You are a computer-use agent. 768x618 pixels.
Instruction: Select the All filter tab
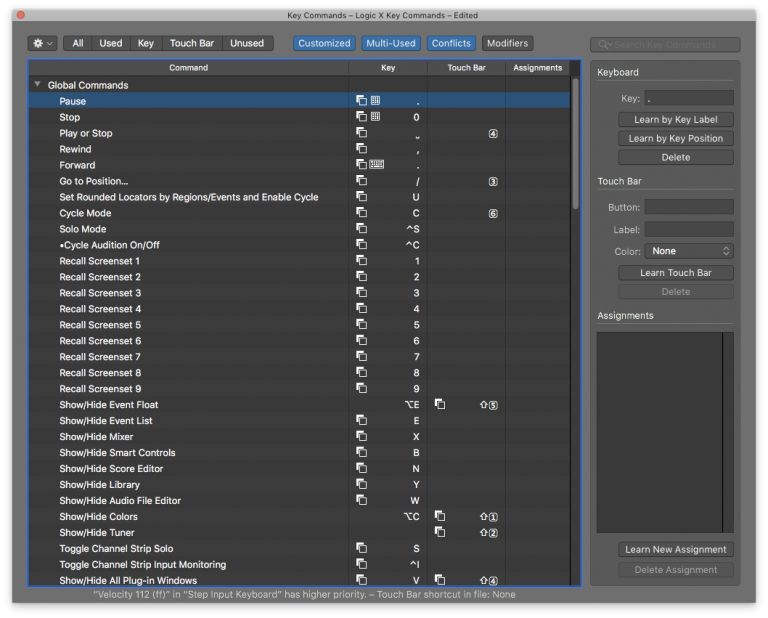[x=78, y=44]
